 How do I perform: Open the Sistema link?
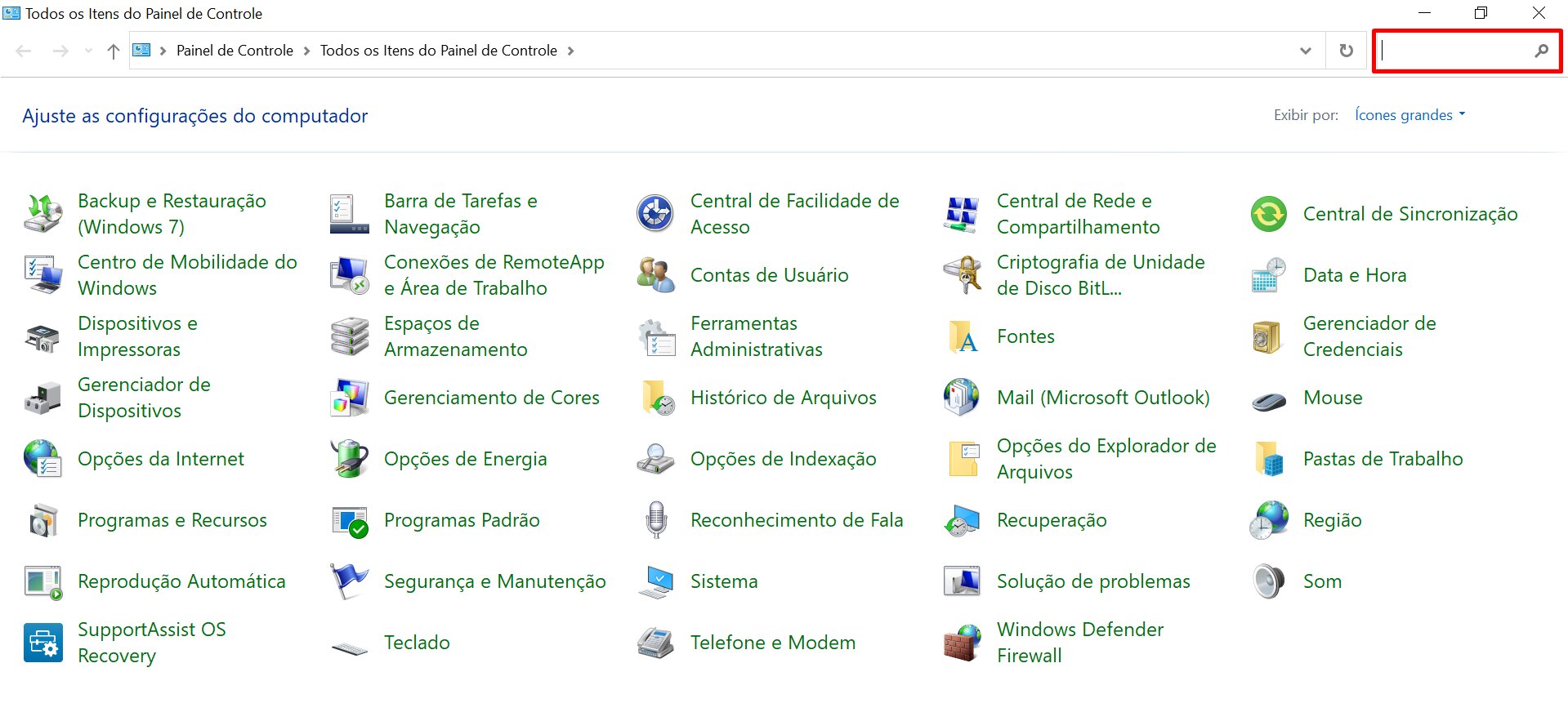[x=724, y=581]
